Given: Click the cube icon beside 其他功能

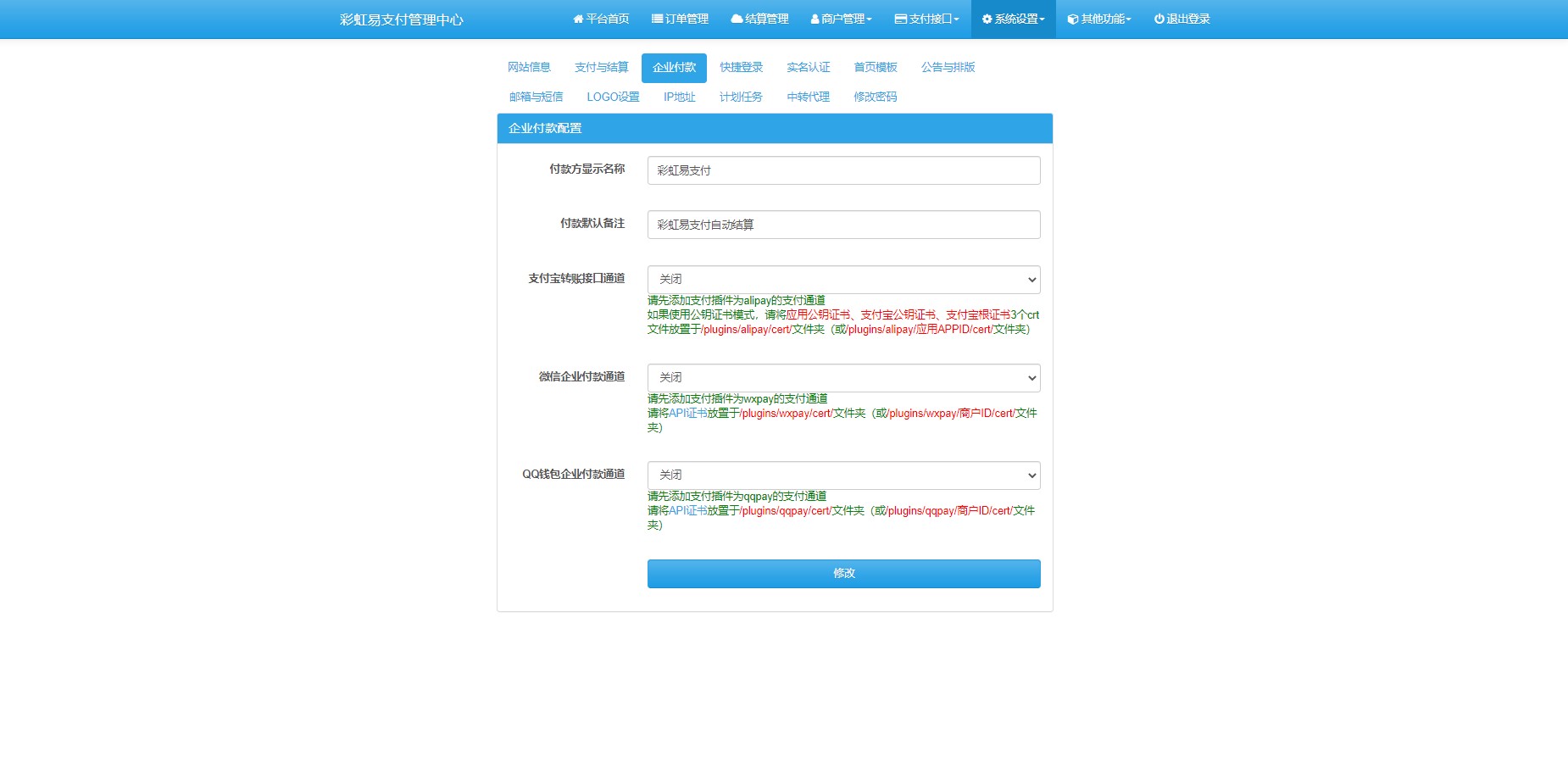Looking at the screenshot, I should 1073,19.
